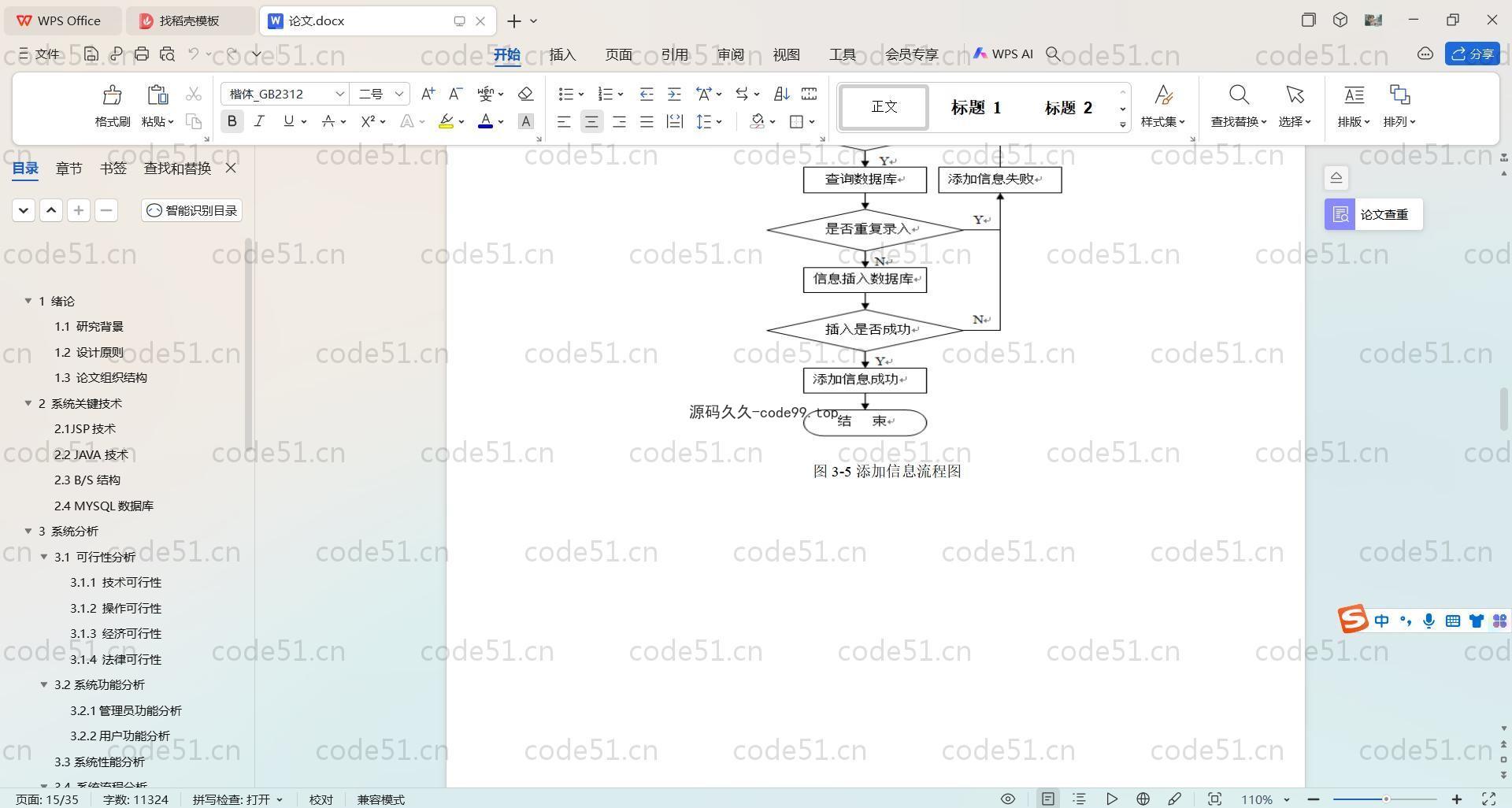Click the 分享 share button

[1473, 54]
